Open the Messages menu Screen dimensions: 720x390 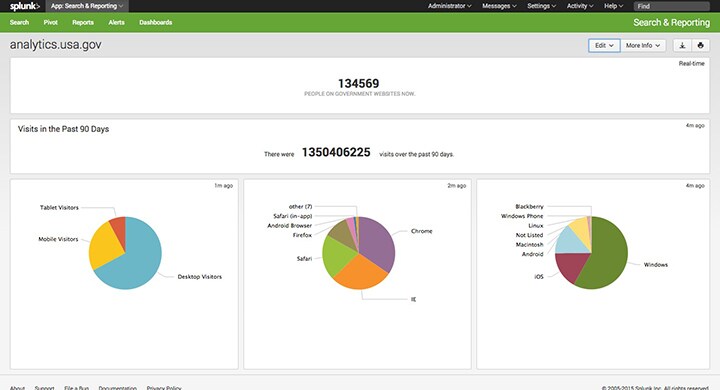(x=499, y=6)
